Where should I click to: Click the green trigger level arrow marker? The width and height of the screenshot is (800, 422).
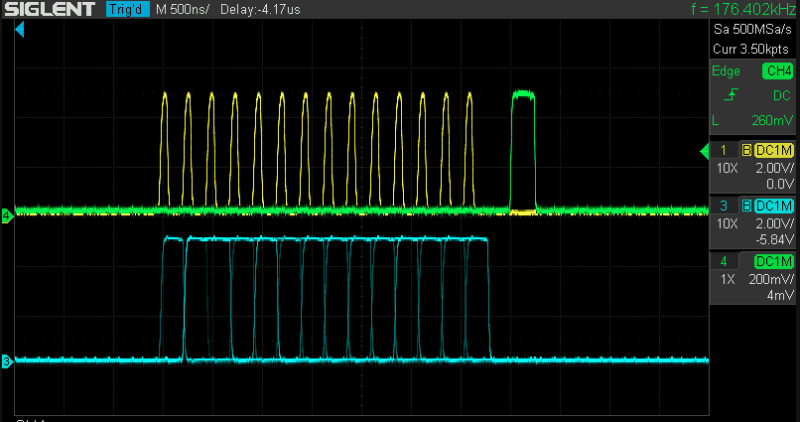703,151
